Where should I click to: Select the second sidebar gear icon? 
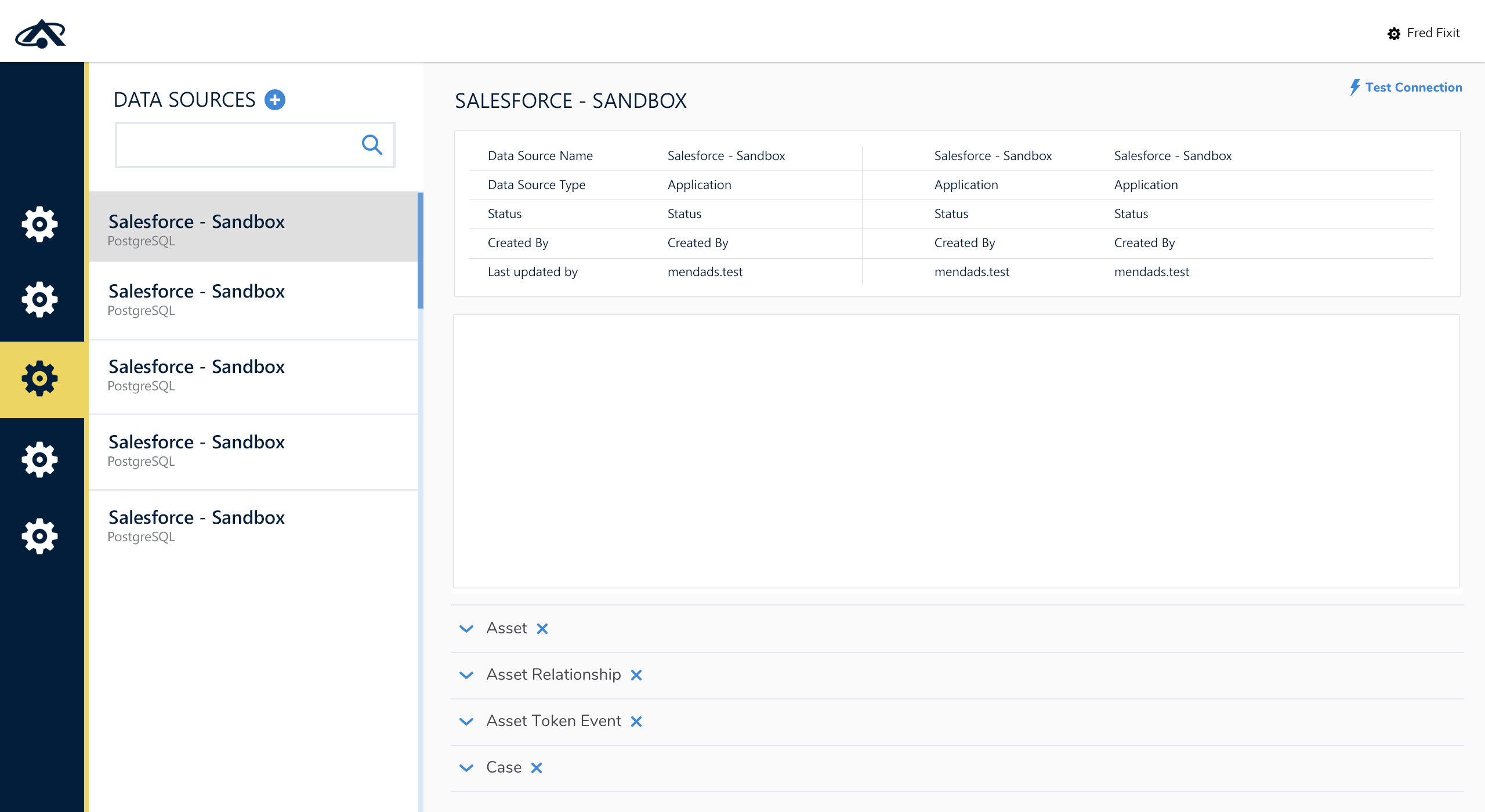39,299
